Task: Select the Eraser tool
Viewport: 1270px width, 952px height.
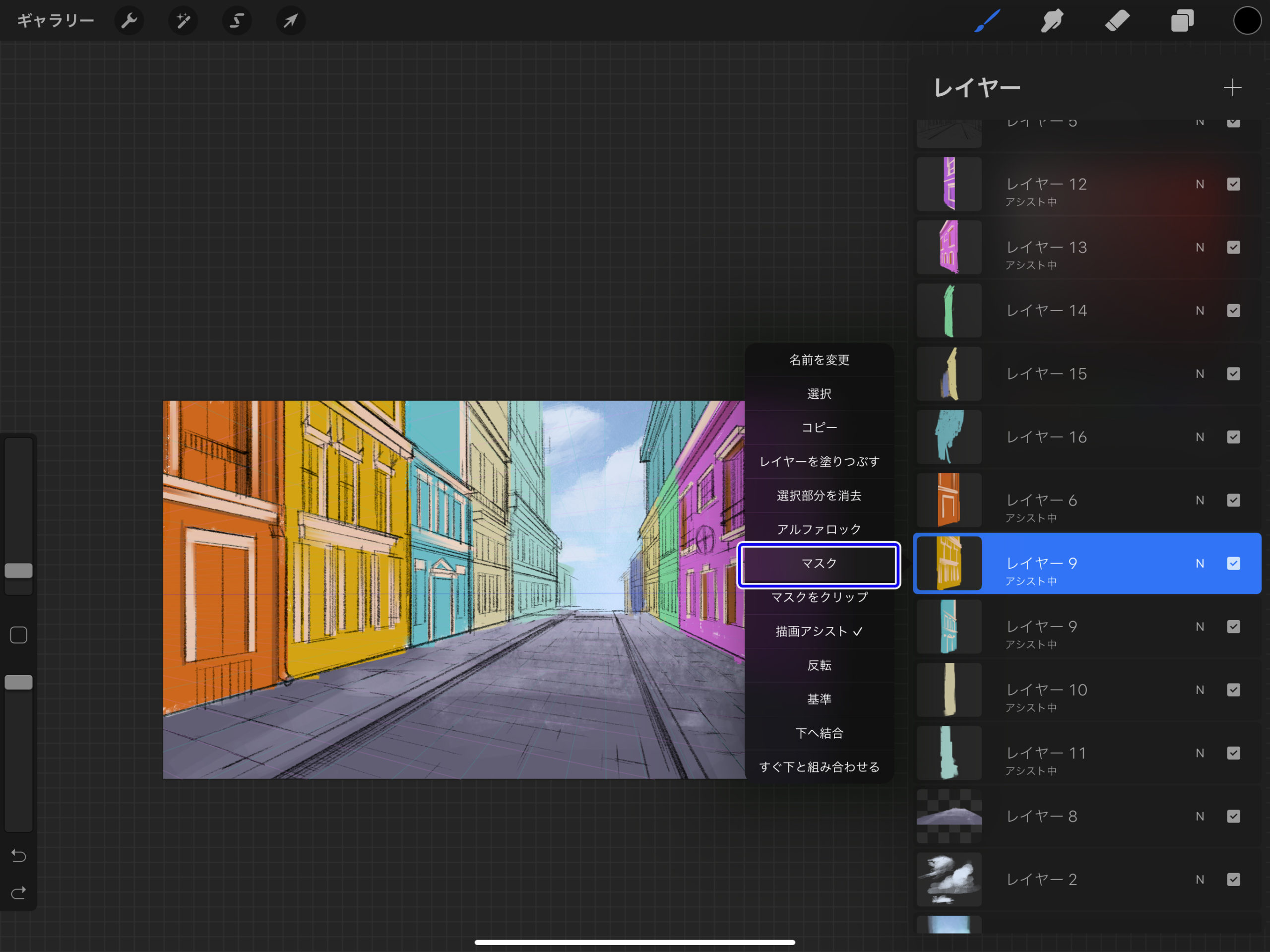Action: (x=1118, y=21)
